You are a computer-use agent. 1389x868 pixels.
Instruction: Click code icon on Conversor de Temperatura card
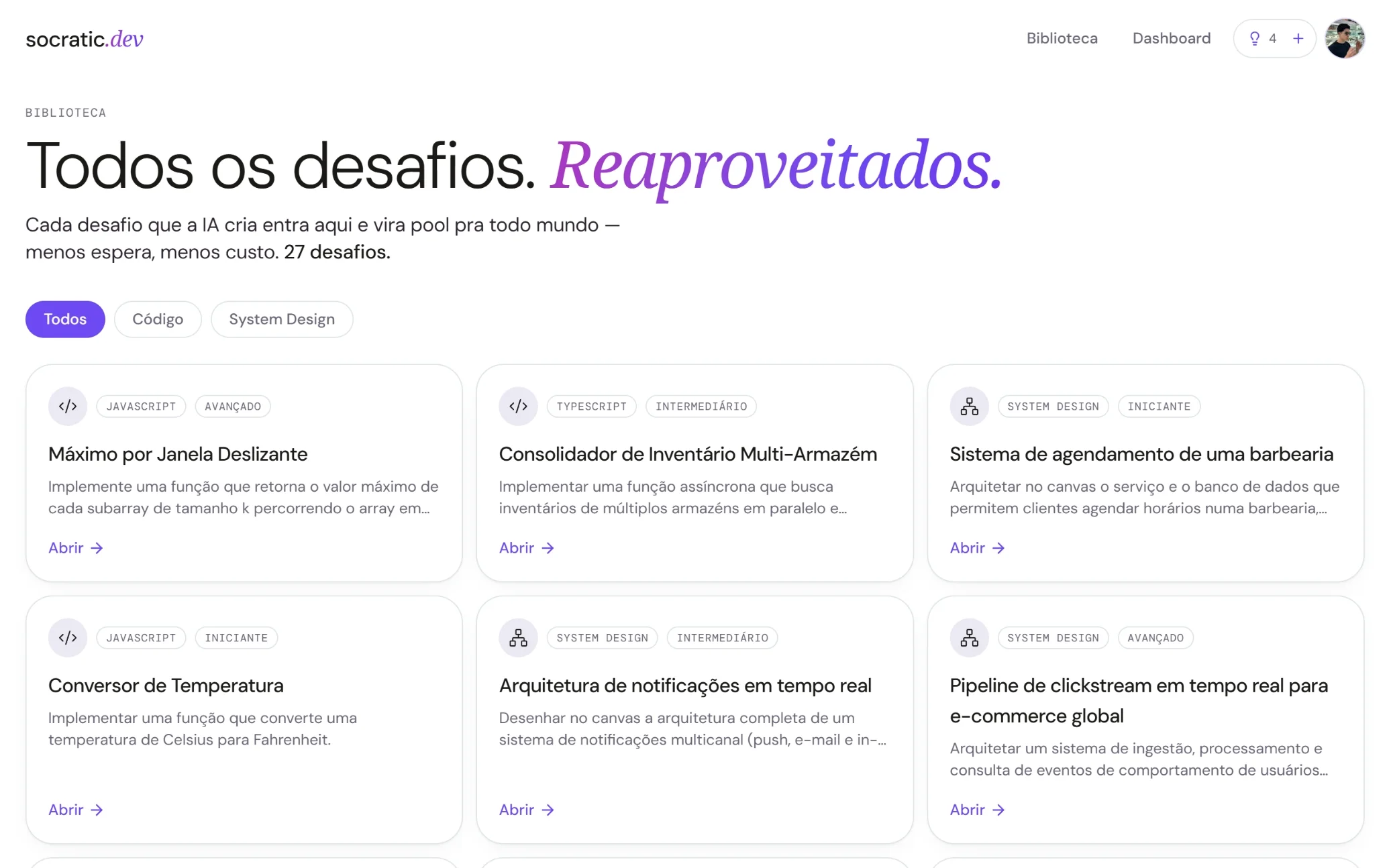pyautogui.click(x=68, y=638)
